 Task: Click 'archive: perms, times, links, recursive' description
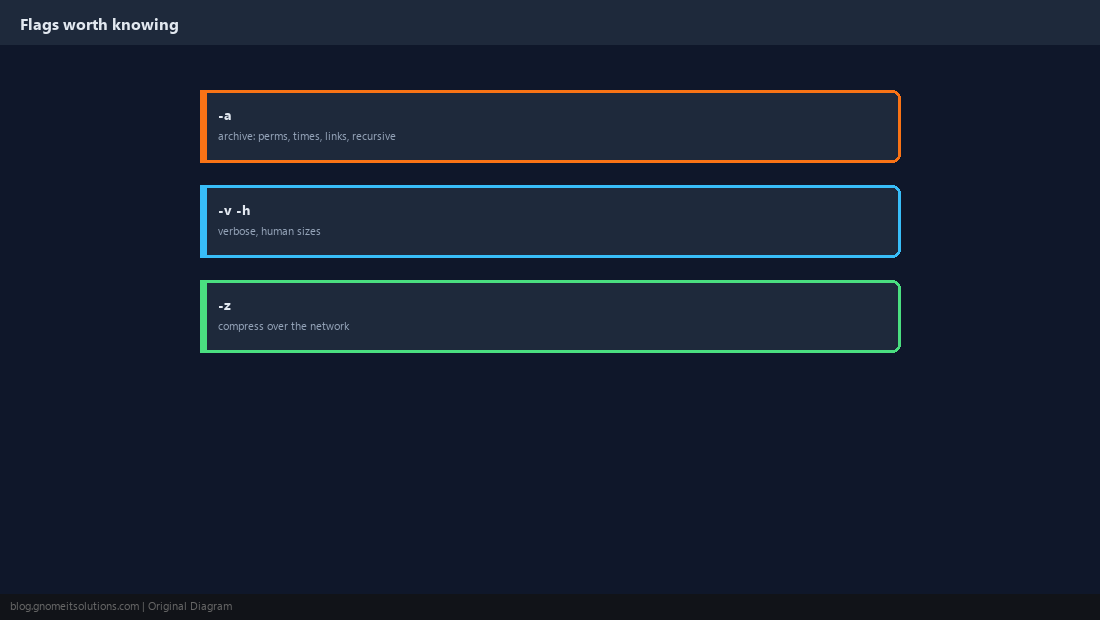pyautogui.click(x=307, y=136)
